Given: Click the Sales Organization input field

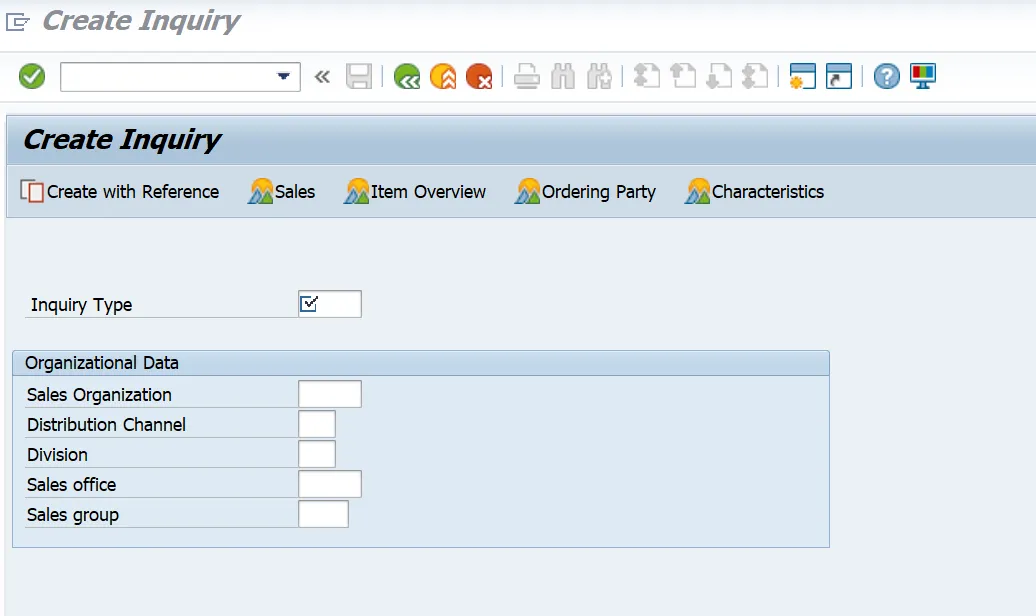Looking at the screenshot, I should [x=329, y=394].
